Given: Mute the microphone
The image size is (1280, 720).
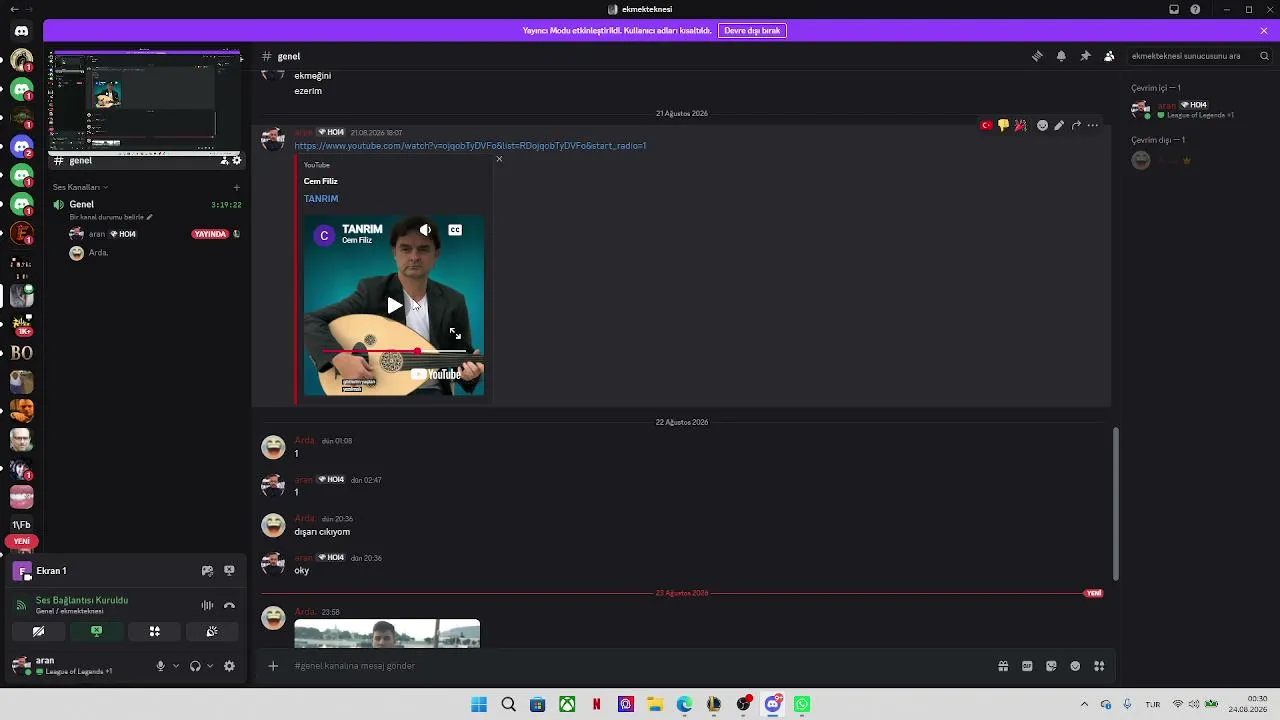Looking at the screenshot, I should click(x=160, y=666).
